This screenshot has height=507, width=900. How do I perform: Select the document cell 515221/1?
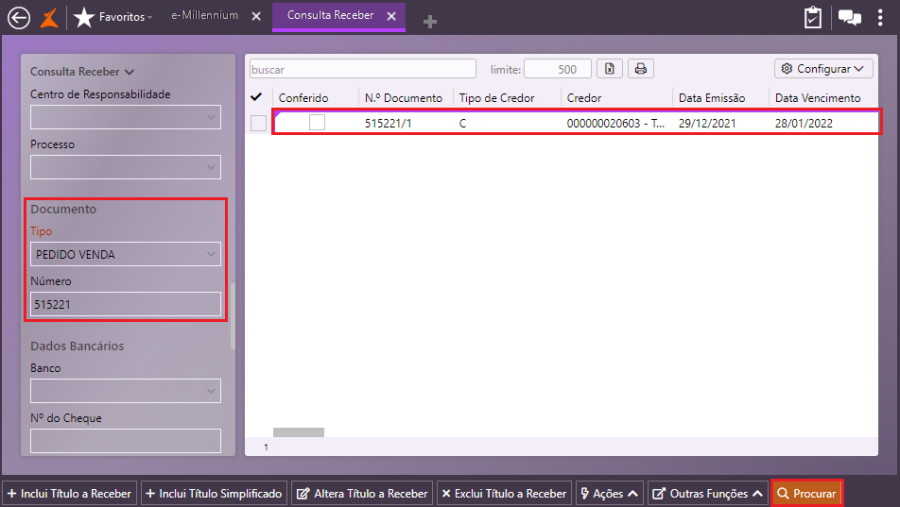click(388, 123)
